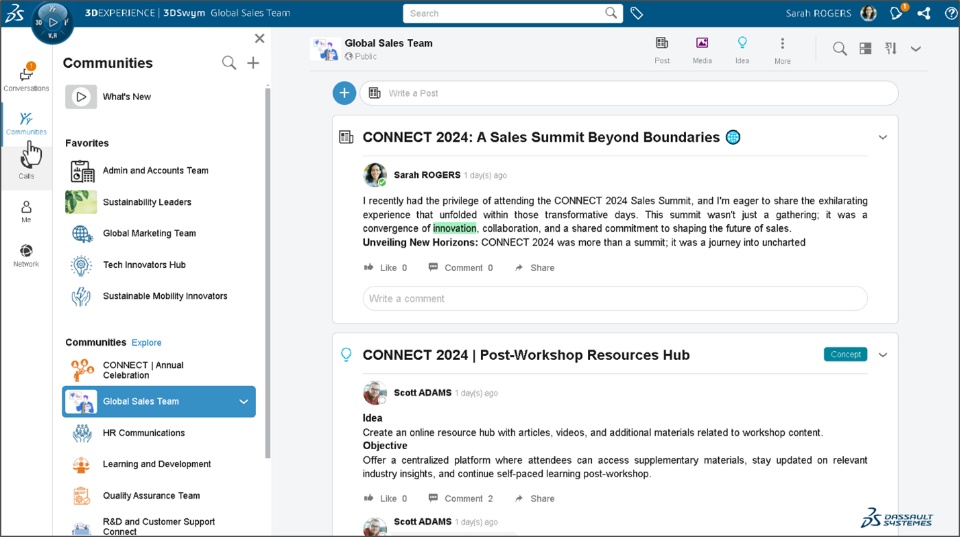
Task: Open Admin and Accounts Team community
Action: (x=156, y=171)
